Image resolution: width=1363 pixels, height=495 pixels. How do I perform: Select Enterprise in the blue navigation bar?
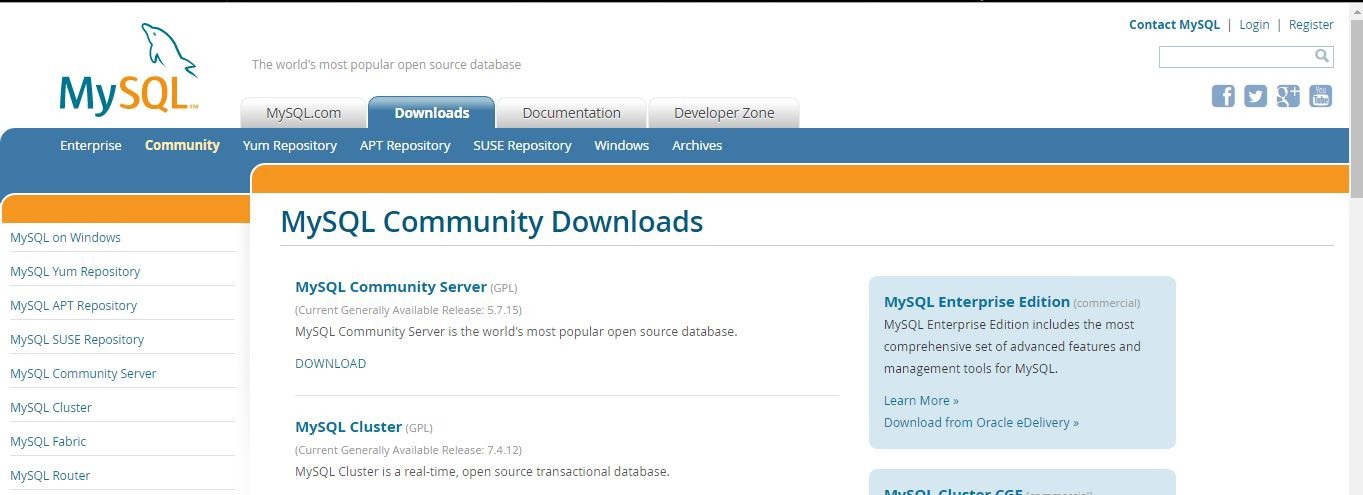pos(90,145)
